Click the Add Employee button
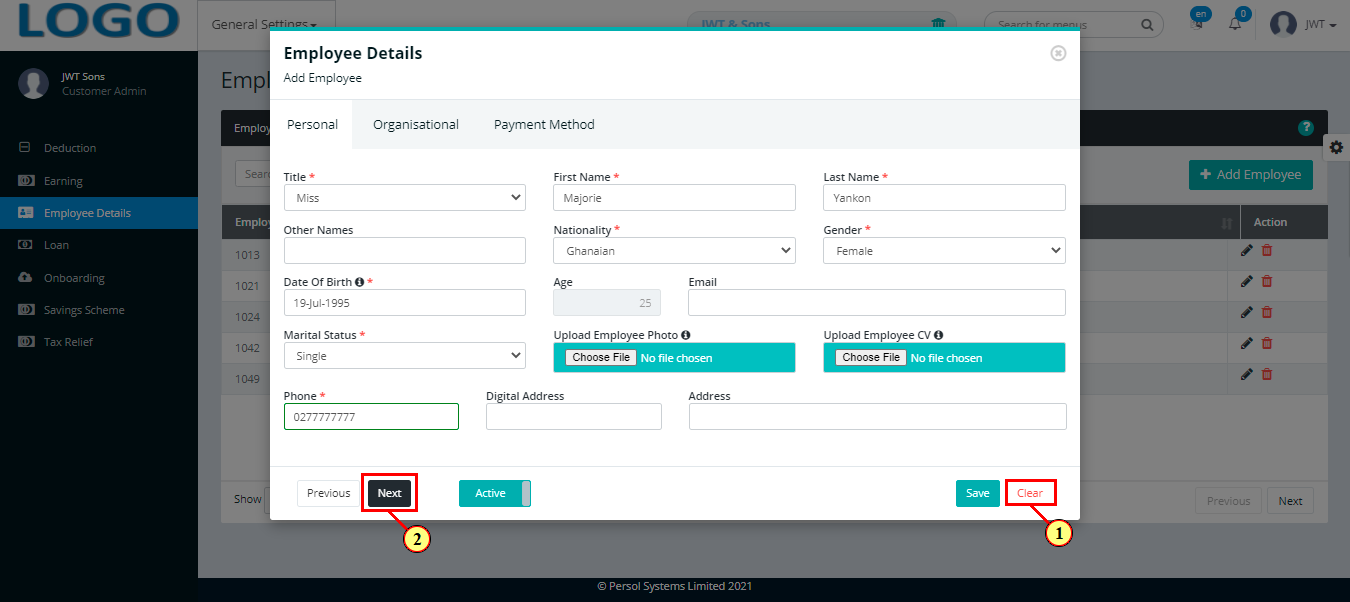 coord(1251,174)
